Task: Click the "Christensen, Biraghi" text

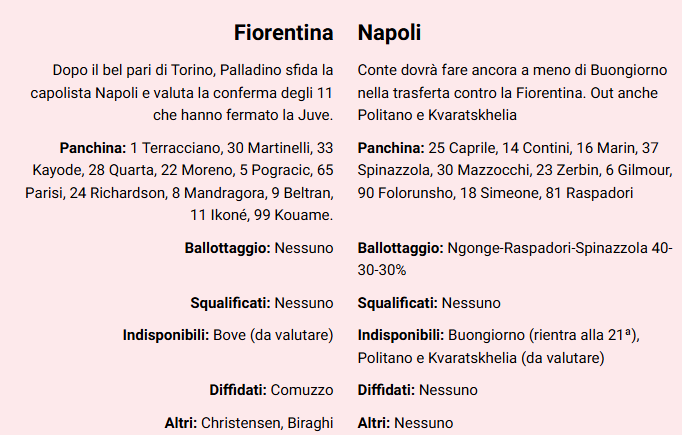Action: pyautogui.click(x=267, y=423)
